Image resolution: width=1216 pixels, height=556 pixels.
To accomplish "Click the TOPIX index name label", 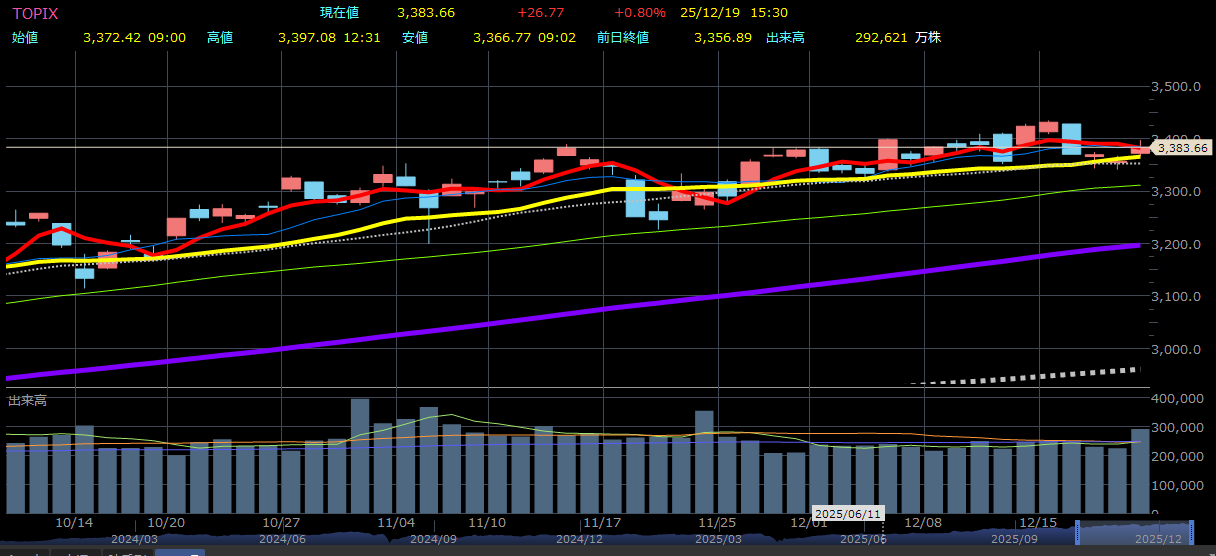I will pyautogui.click(x=34, y=13).
